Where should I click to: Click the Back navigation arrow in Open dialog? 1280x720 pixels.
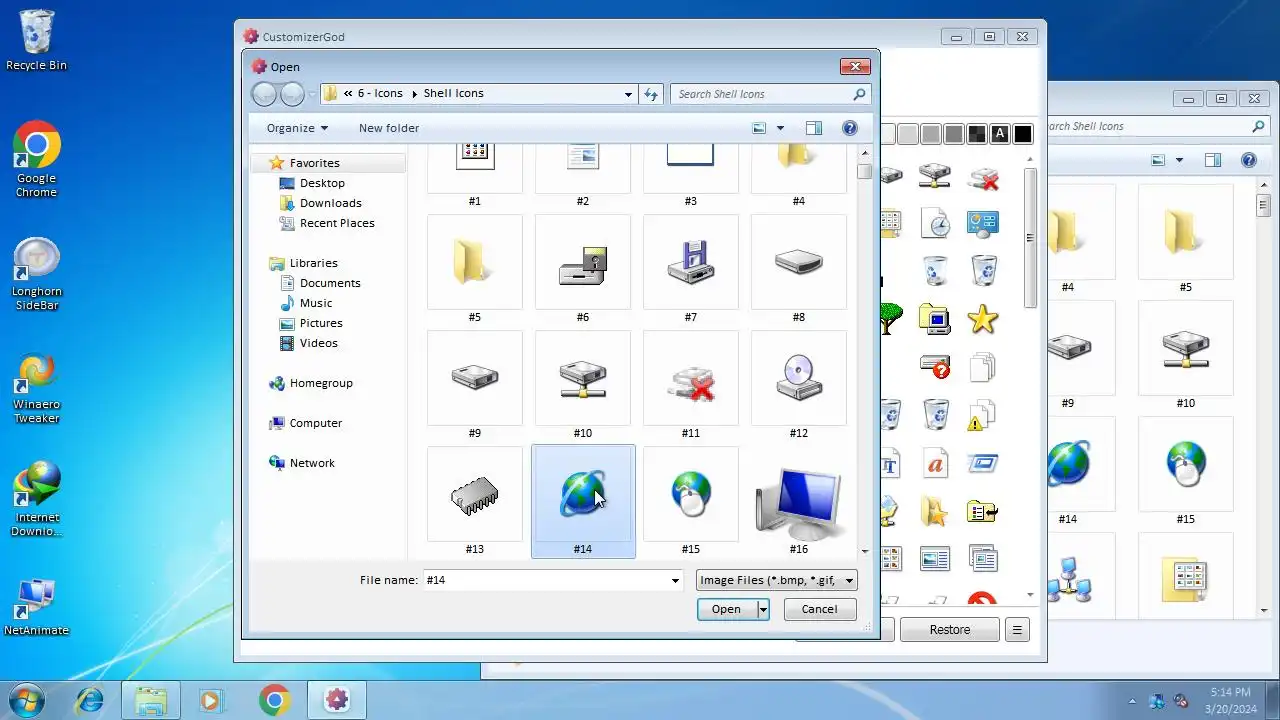point(264,94)
